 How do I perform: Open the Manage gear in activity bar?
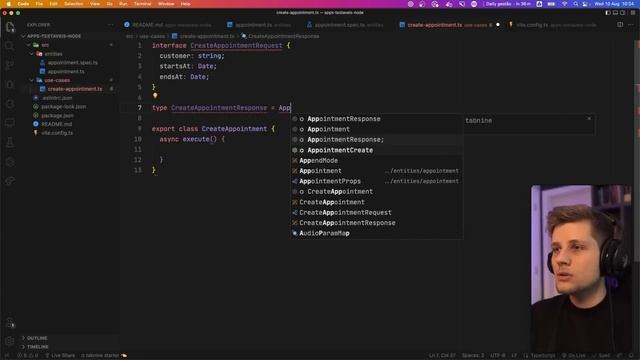point(10,341)
